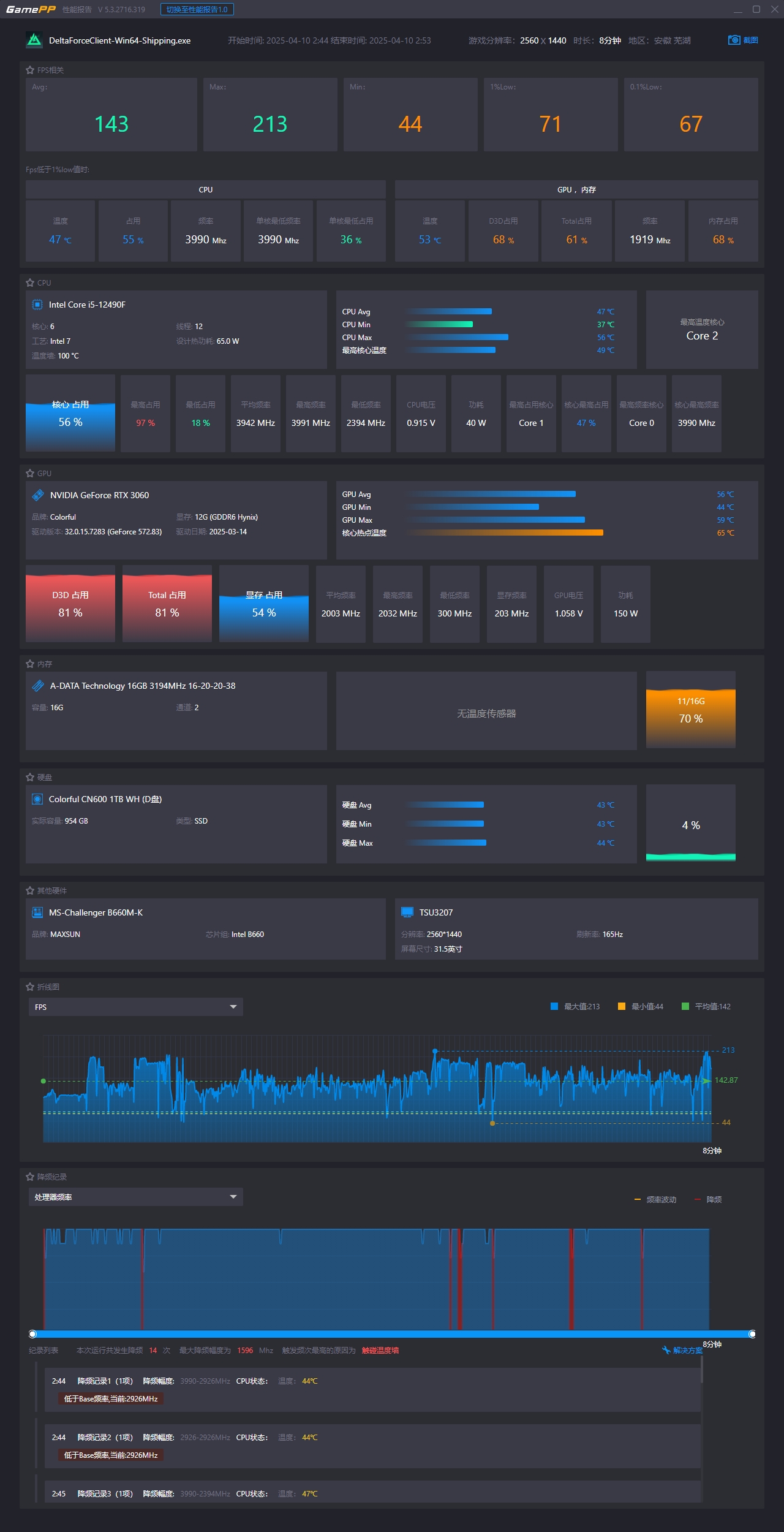Click the NVIDIA GeForce RTX 3060 card icon

[x=38, y=495]
